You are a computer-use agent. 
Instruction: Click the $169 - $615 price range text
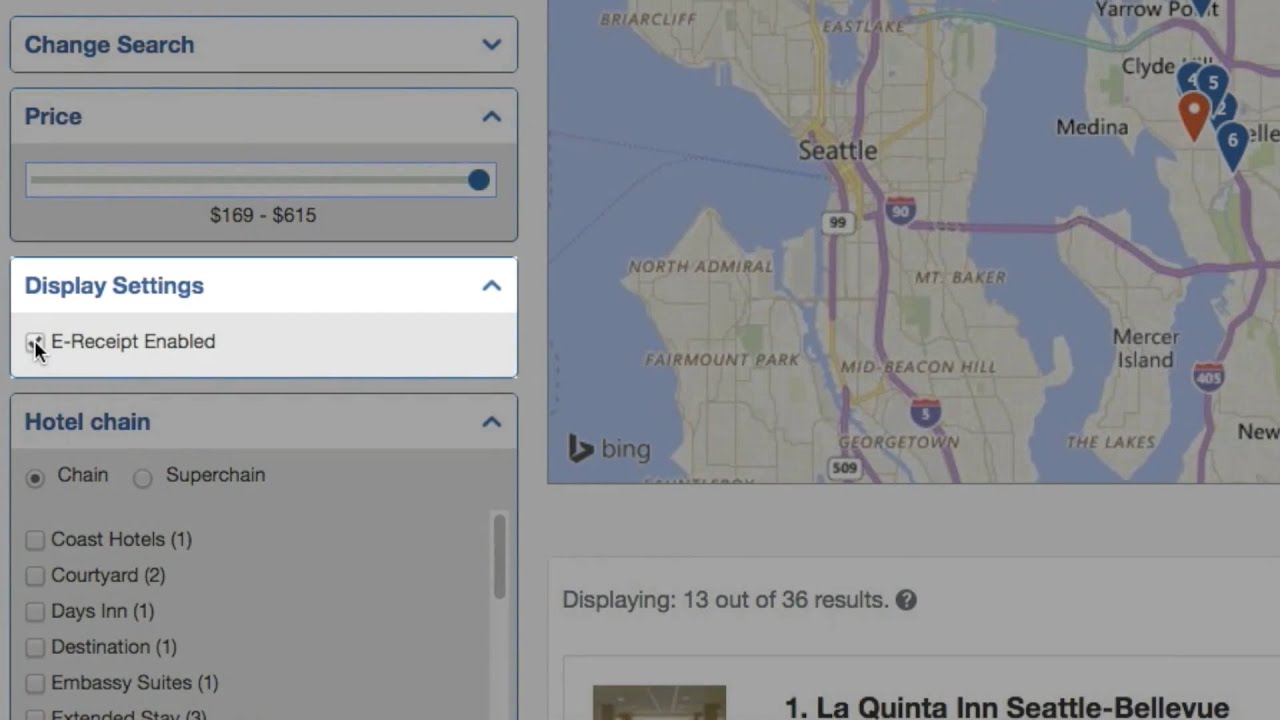(x=263, y=215)
